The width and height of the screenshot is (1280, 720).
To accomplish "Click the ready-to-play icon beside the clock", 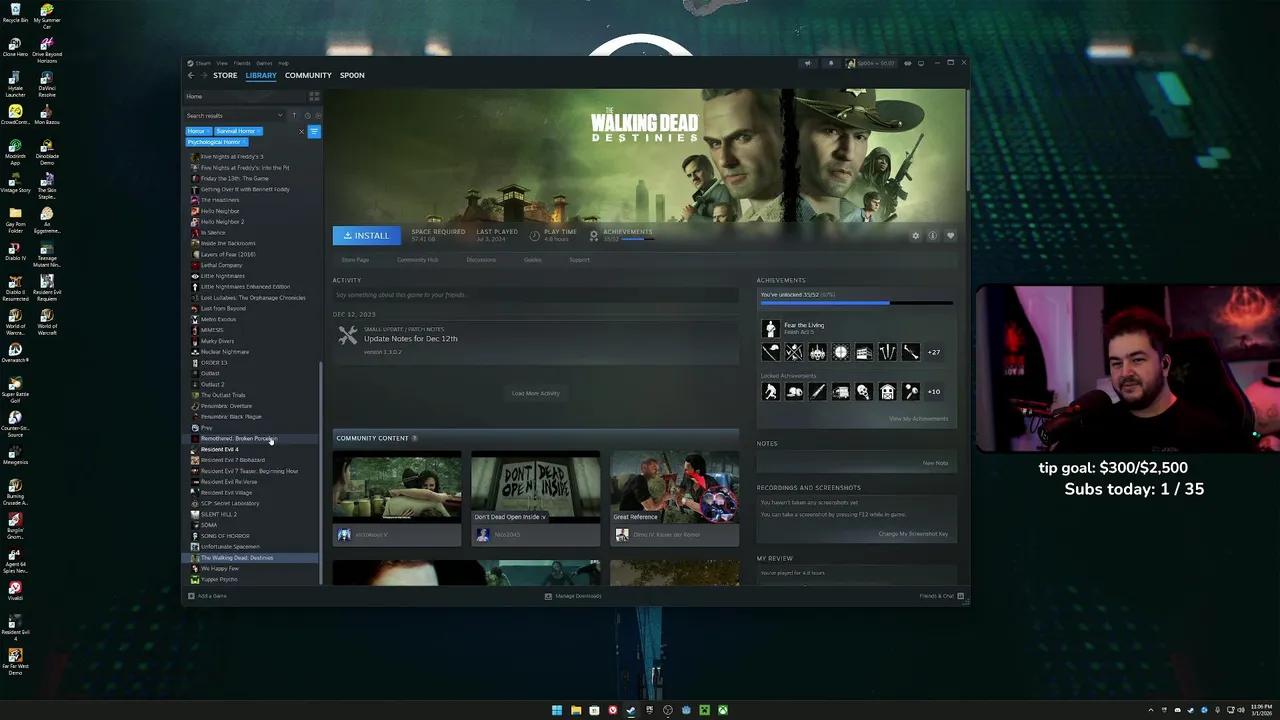I will pos(316,116).
